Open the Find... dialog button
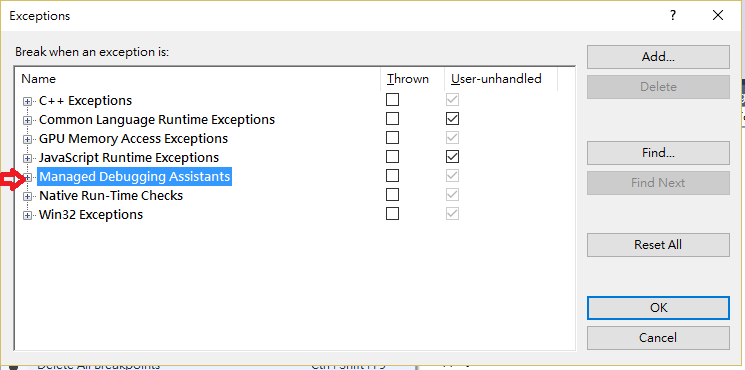Screen dimensions: 745x370 (x=658, y=153)
